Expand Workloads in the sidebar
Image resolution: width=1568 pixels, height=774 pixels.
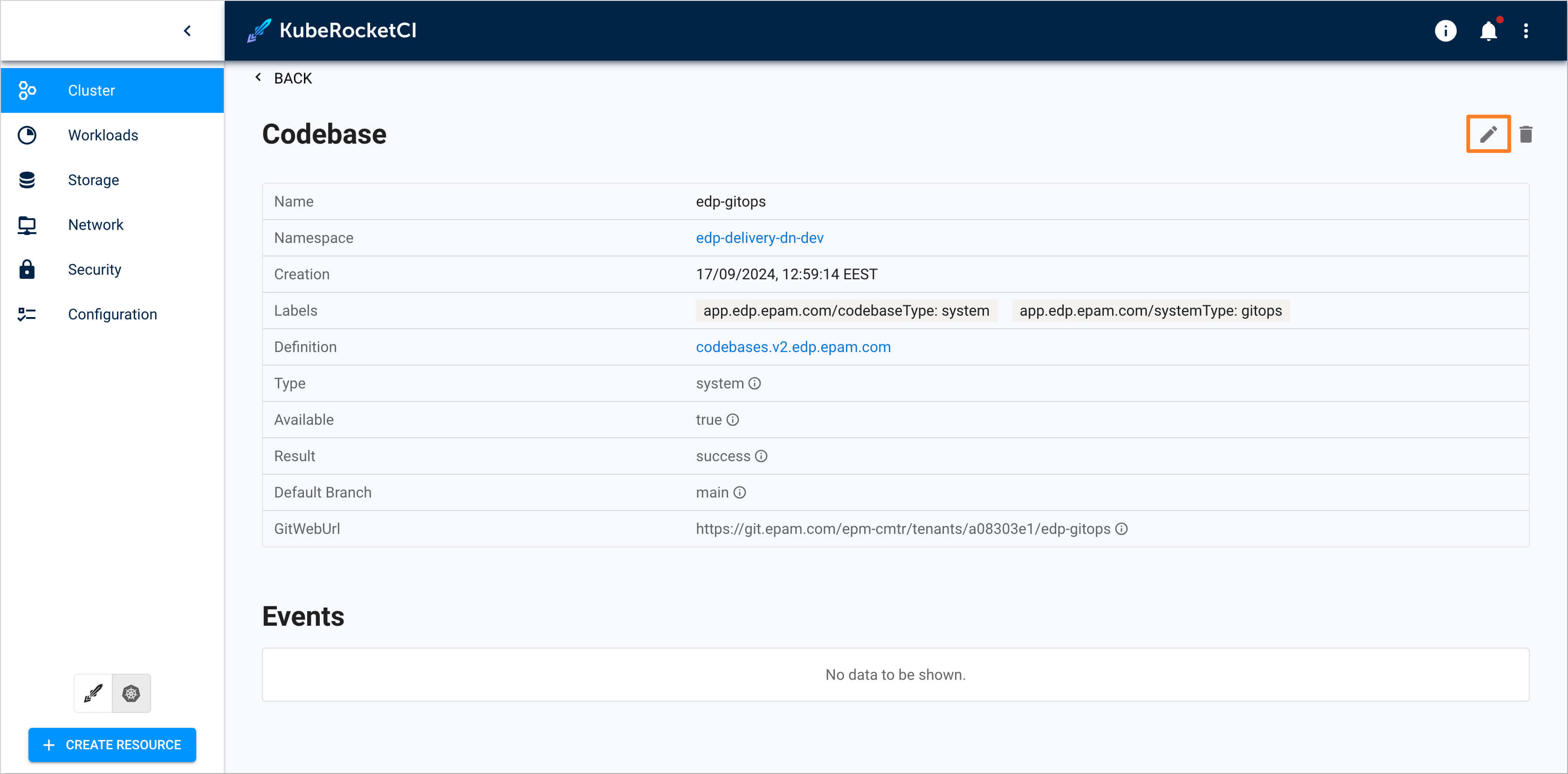click(x=103, y=135)
